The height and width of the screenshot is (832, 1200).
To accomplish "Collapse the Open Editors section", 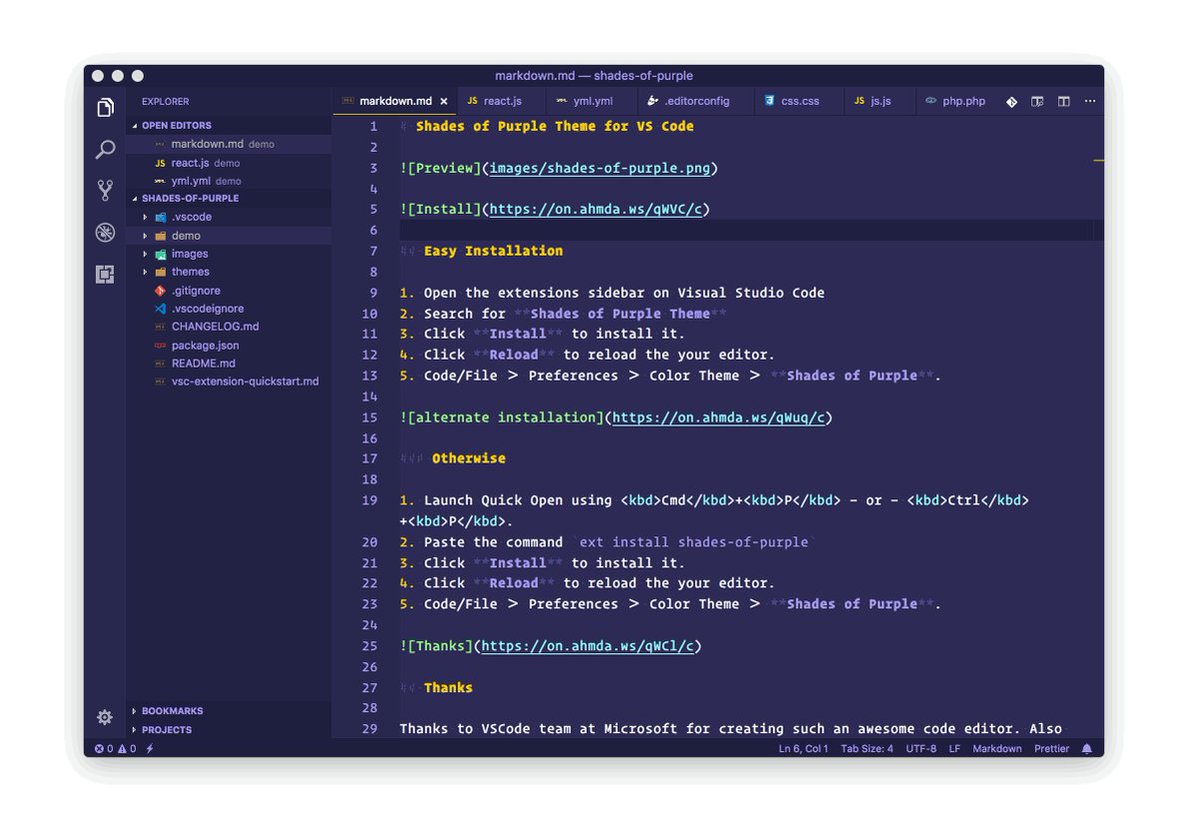I will (x=135, y=126).
